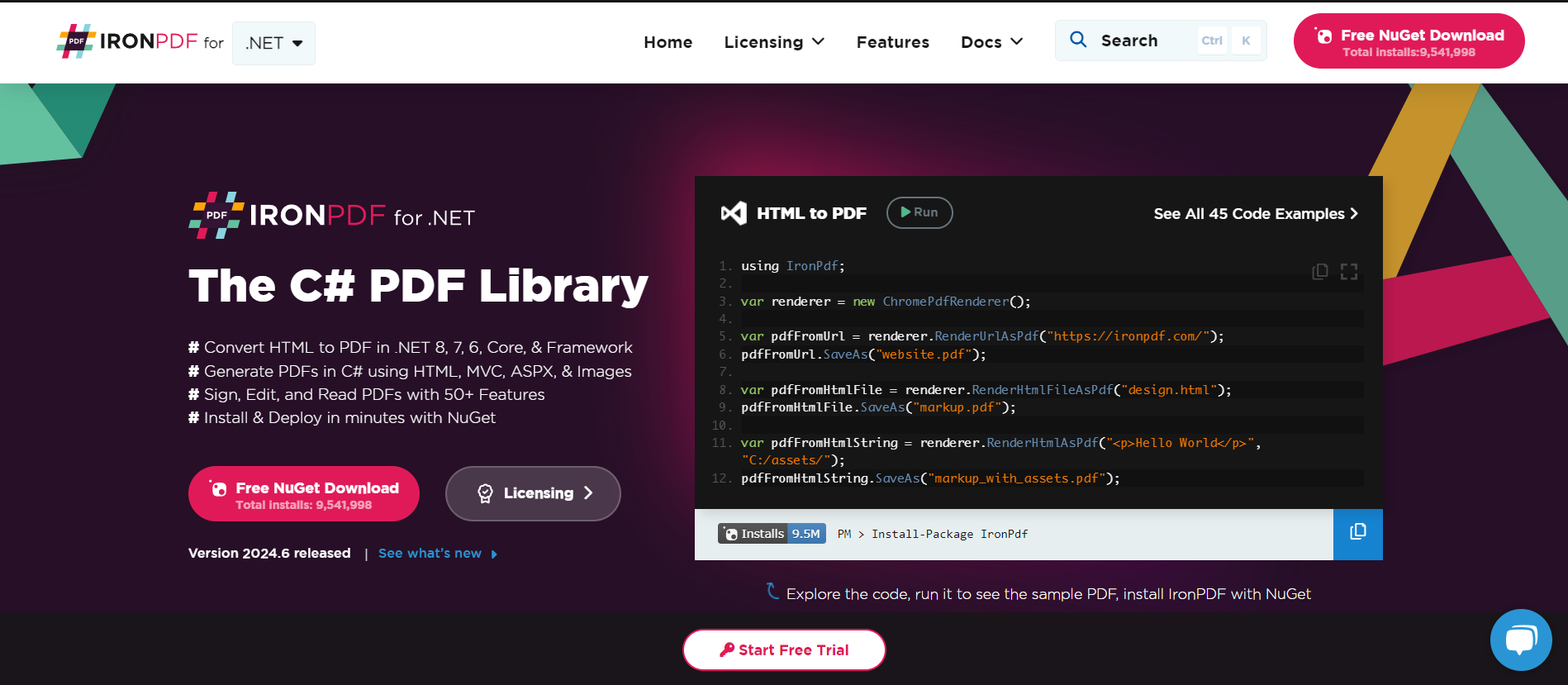This screenshot has height=685, width=1568.
Task: Expand the Licensing menu in navbar
Action: 774,42
